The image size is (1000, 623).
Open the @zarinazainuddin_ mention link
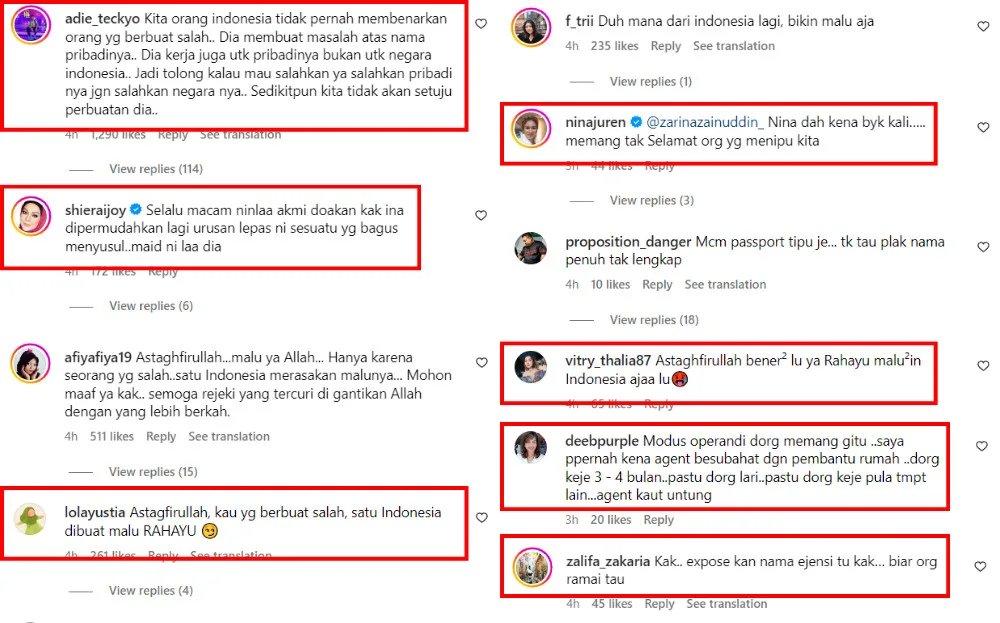(705, 122)
